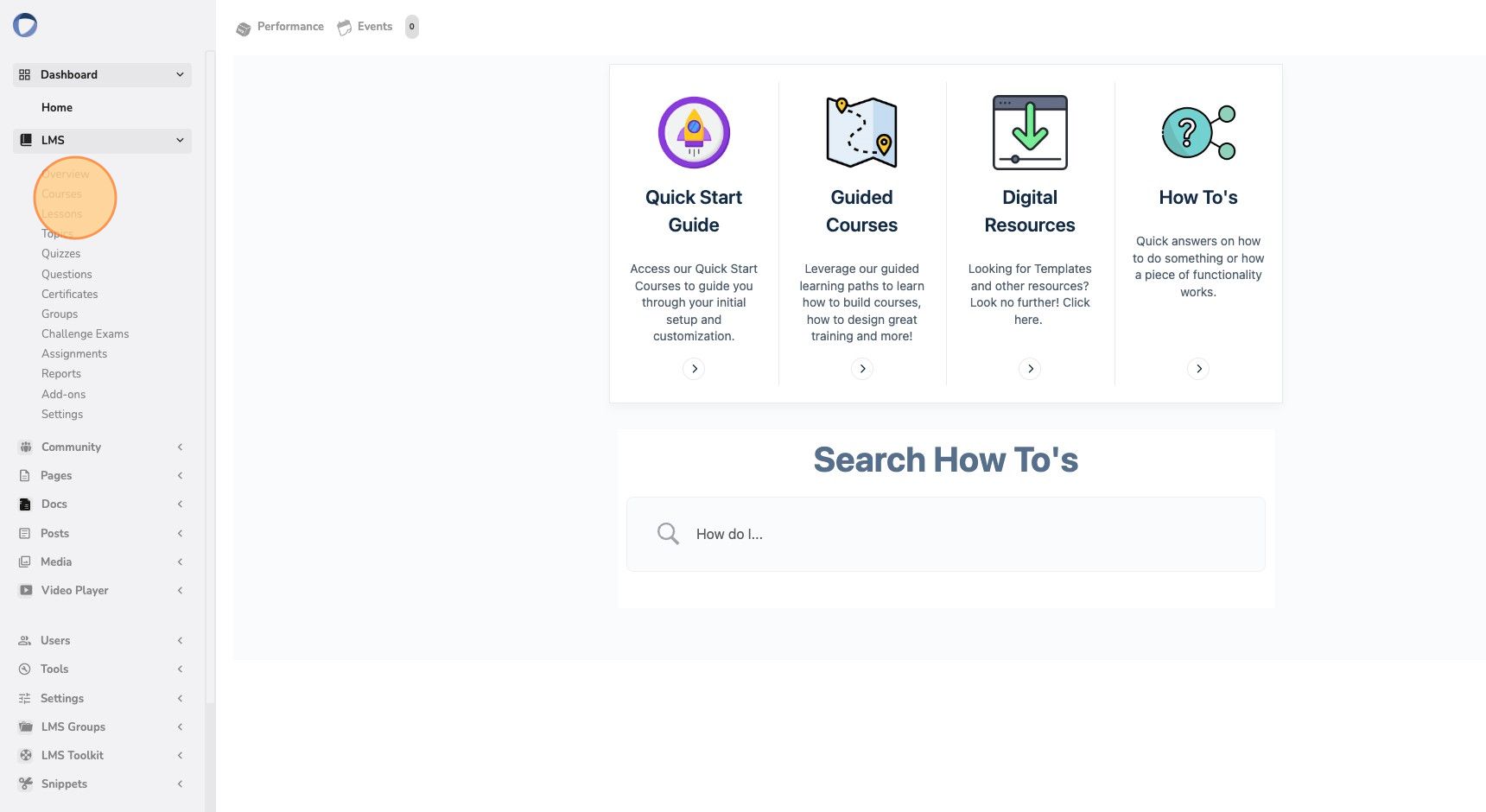Click the Digital Resources heading
This screenshot has width=1486, height=812.
click(1030, 211)
